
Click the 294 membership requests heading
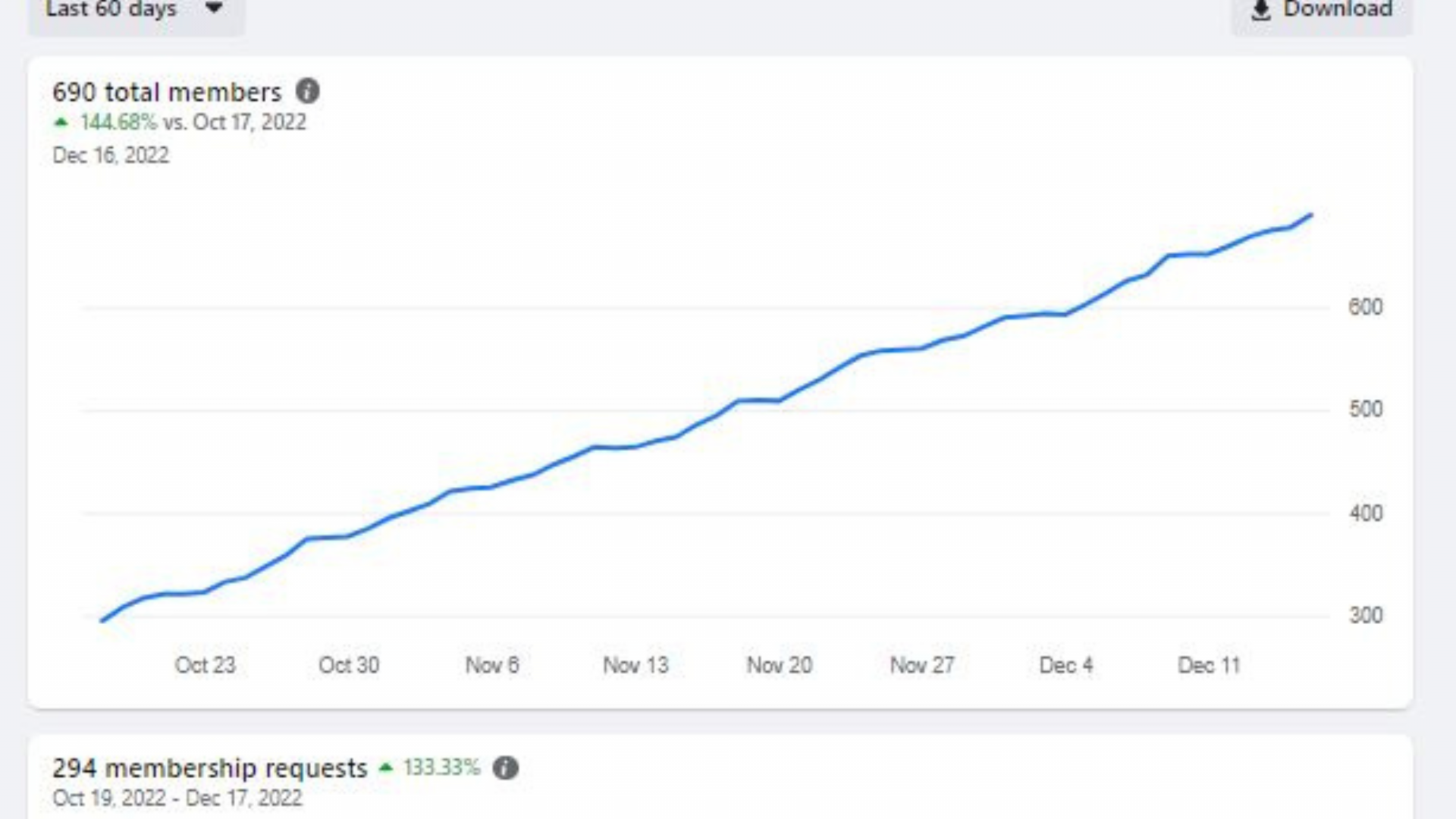click(210, 768)
